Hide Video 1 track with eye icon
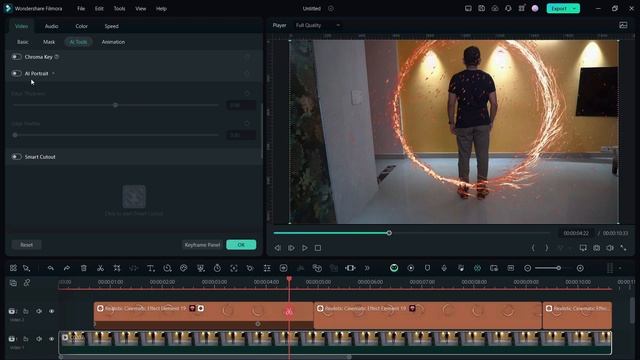 (51, 339)
